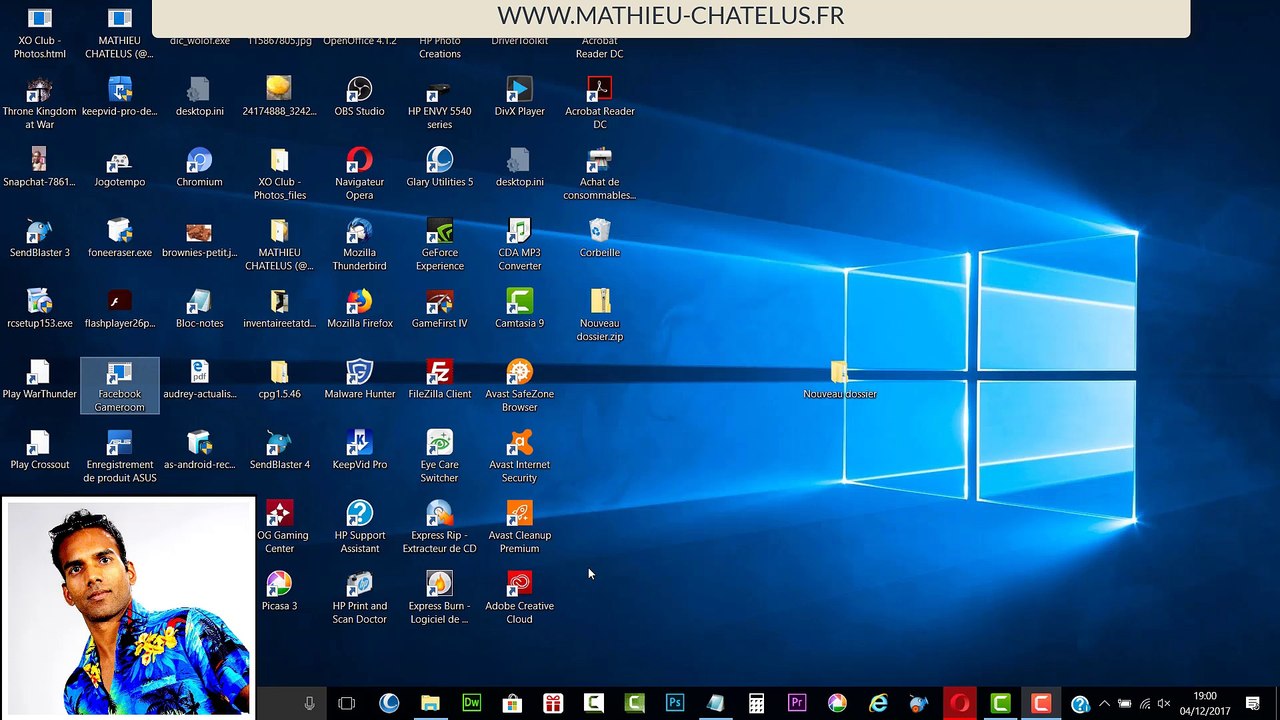Viewport: 1280px width, 720px height.
Task: Launch DivX Player shortcut
Action: pyautogui.click(x=519, y=97)
